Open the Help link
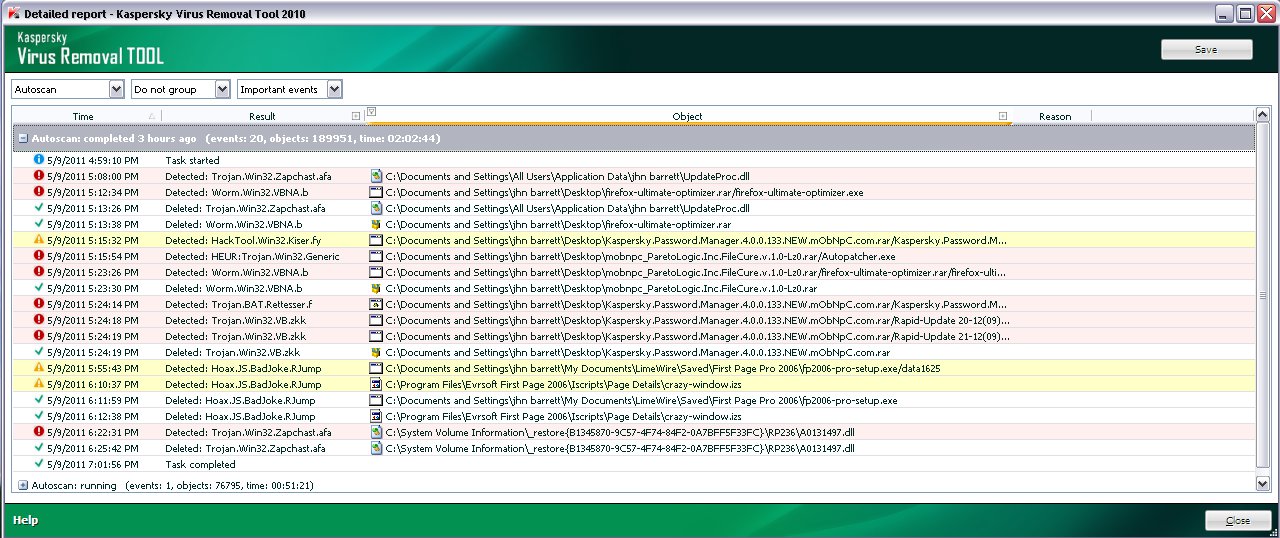The height and width of the screenshot is (538, 1280). [25, 521]
